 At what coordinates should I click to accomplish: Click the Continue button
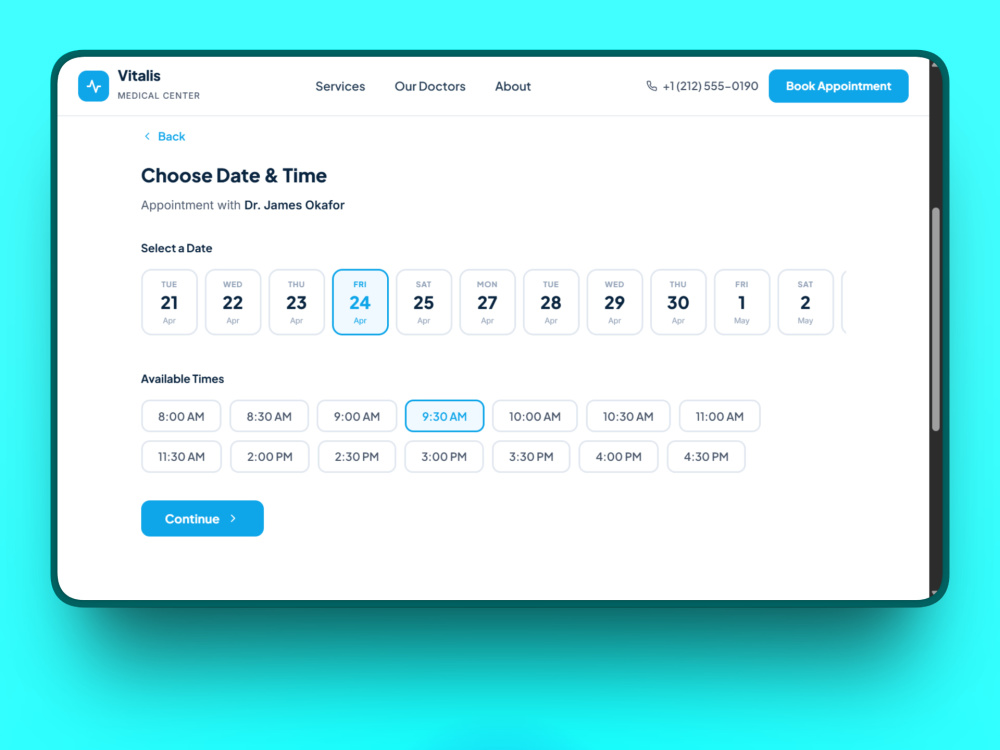pos(202,518)
